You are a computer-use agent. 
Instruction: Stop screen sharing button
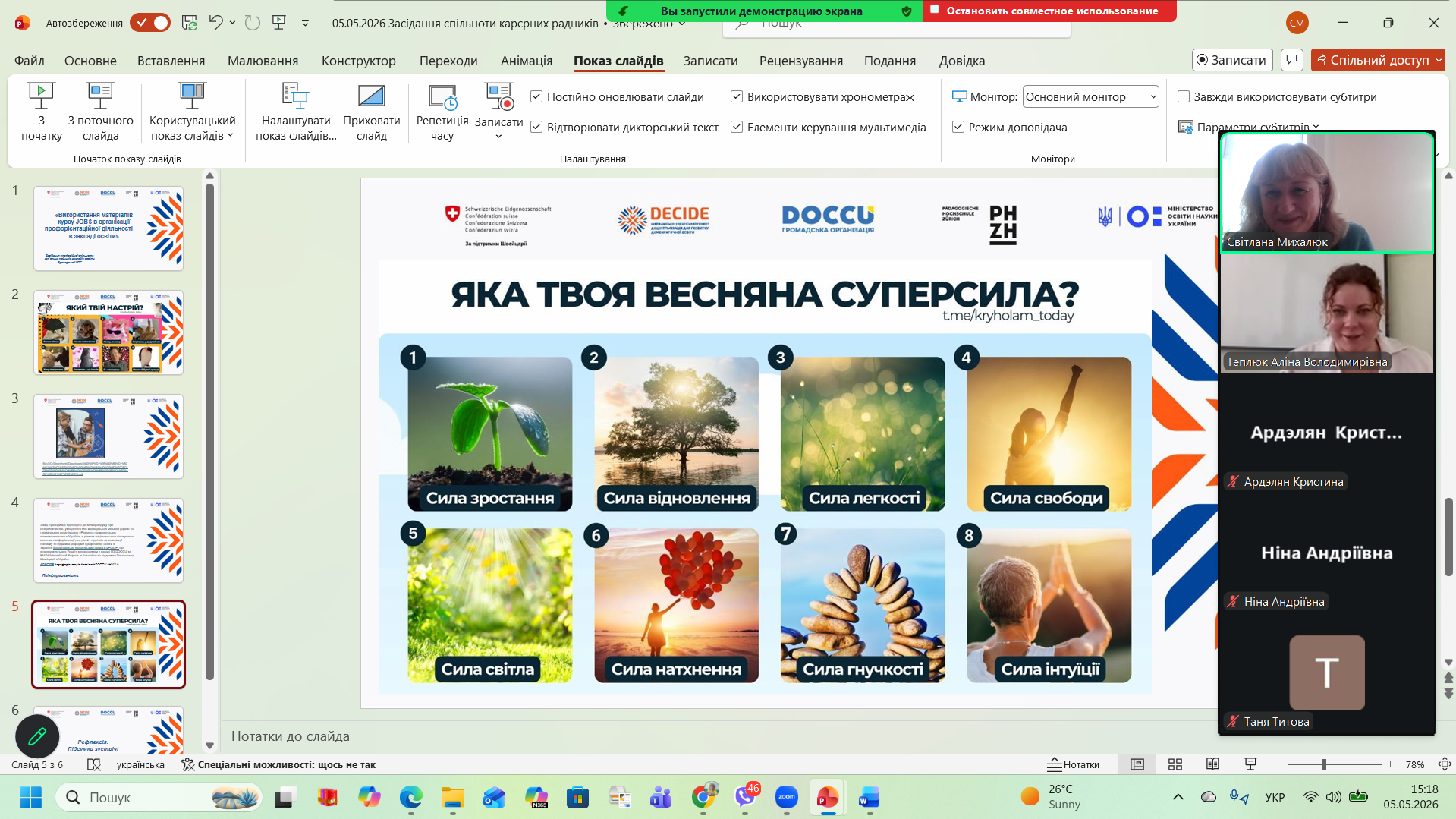point(1050,11)
